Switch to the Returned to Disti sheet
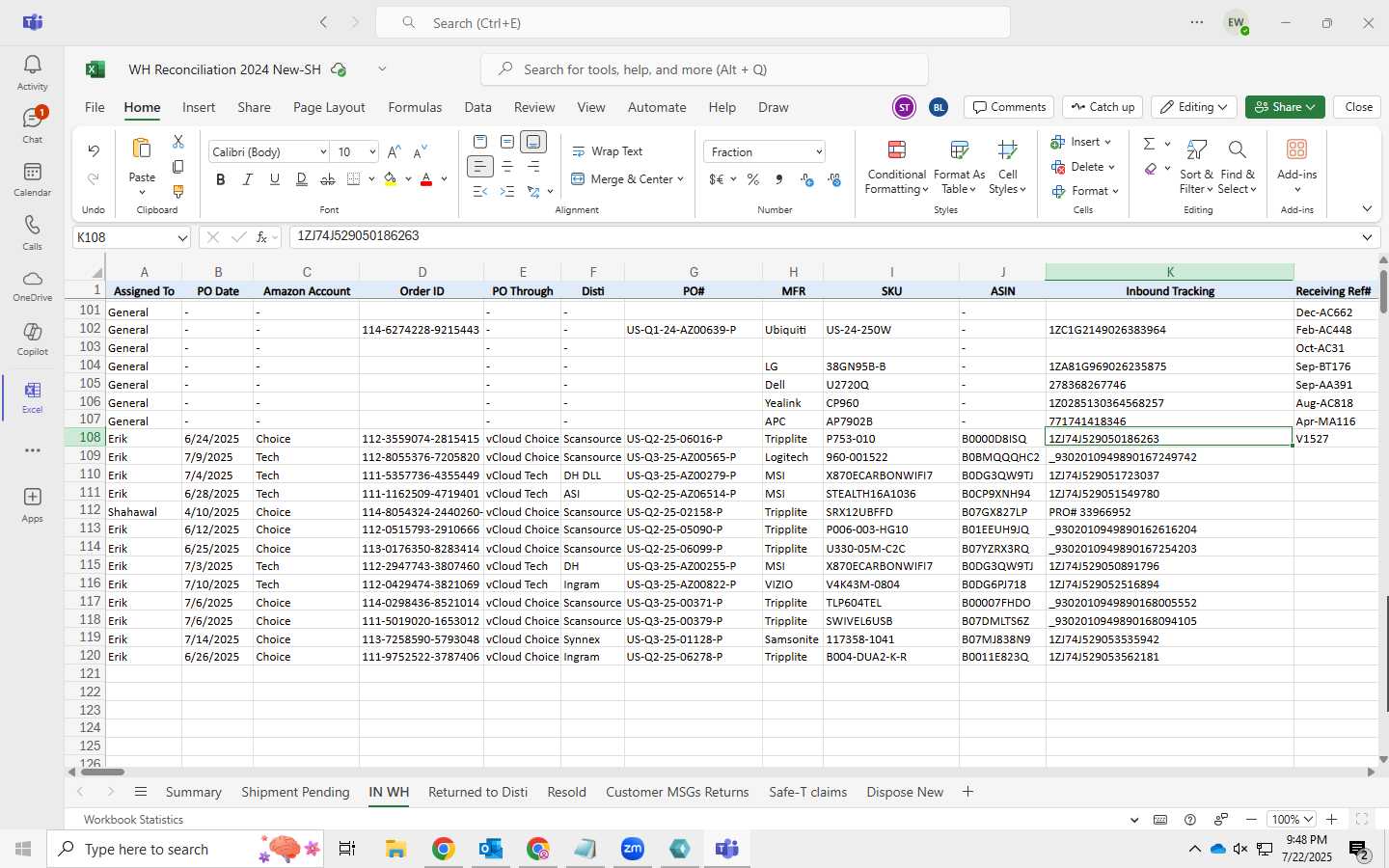Viewport: 1389px width, 868px height. pos(477,792)
